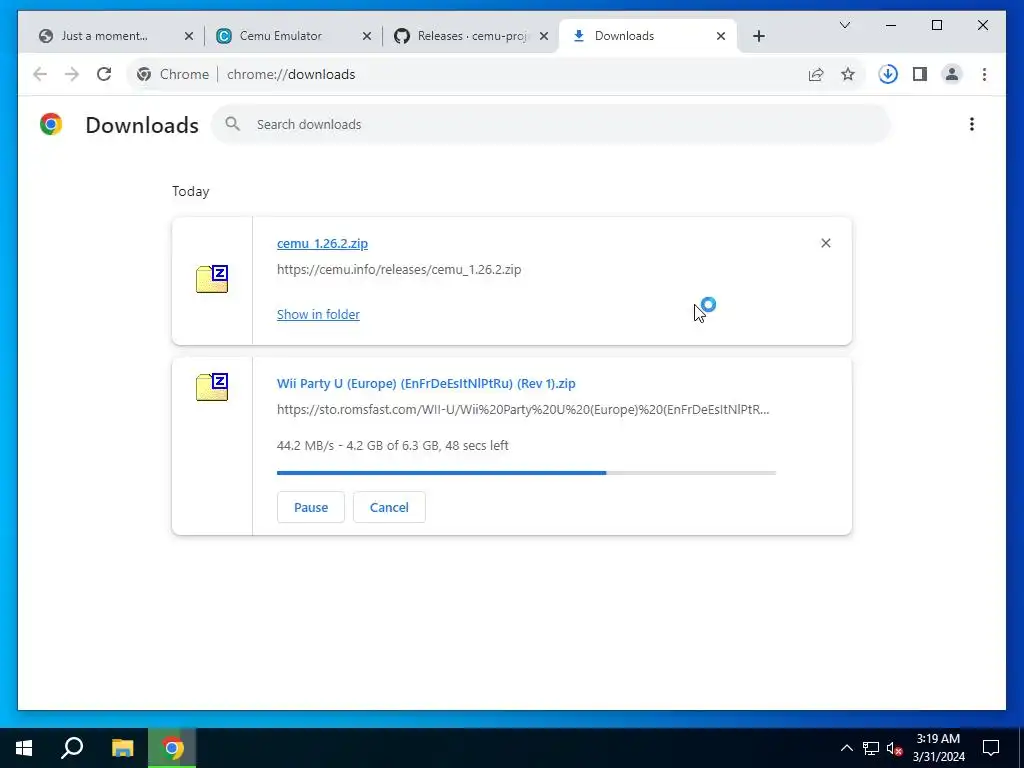This screenshot has width=1024, height=768.
Task: Open the Chrome three-dot menu
Action: [984, 74]
